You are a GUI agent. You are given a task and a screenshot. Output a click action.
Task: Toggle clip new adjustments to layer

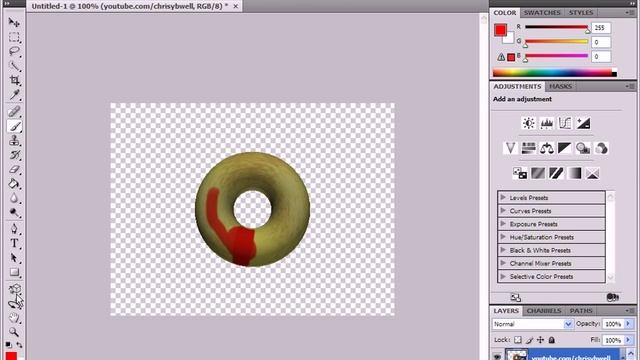coord(612,297)
